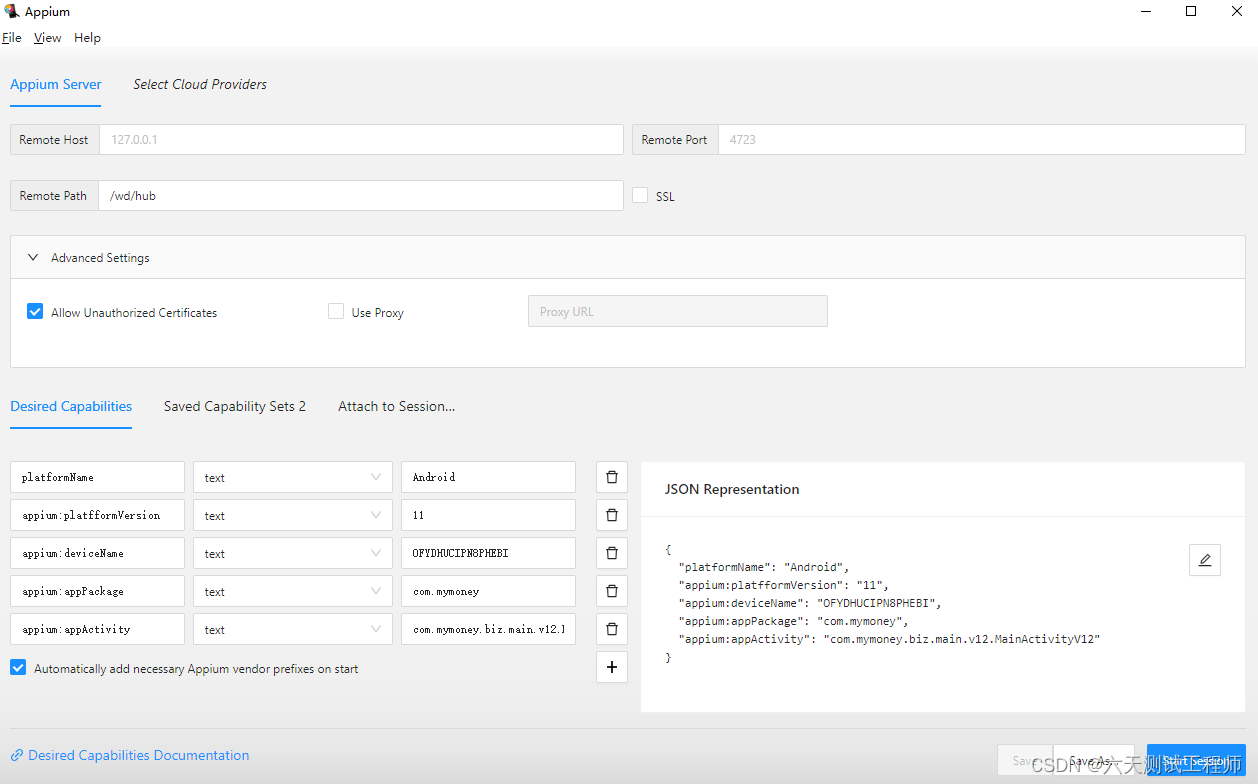1258x784 pixels.
Task: Click the Remote Path label
Action: tap(54, 196)
